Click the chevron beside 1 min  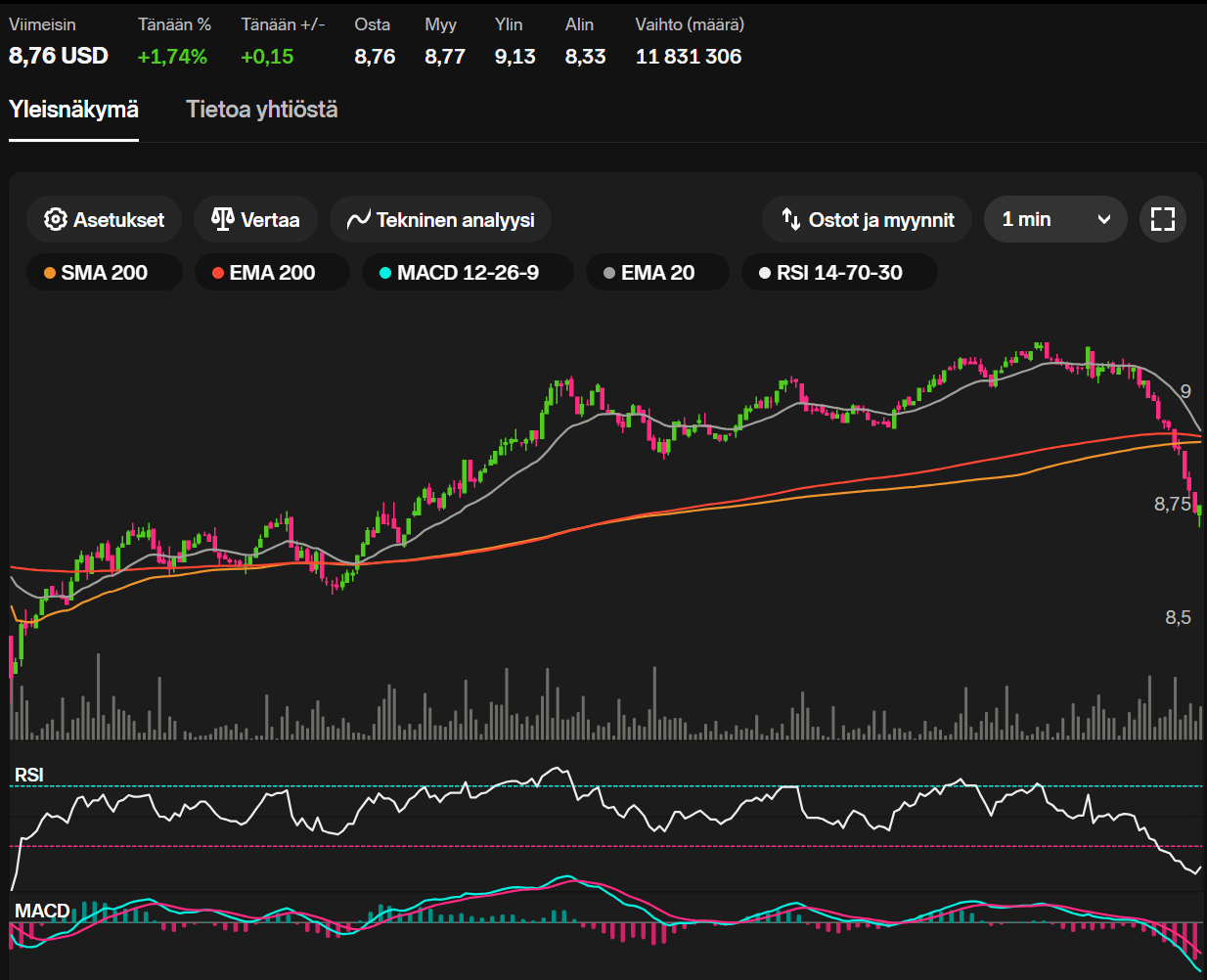(x=1104, y=220)
